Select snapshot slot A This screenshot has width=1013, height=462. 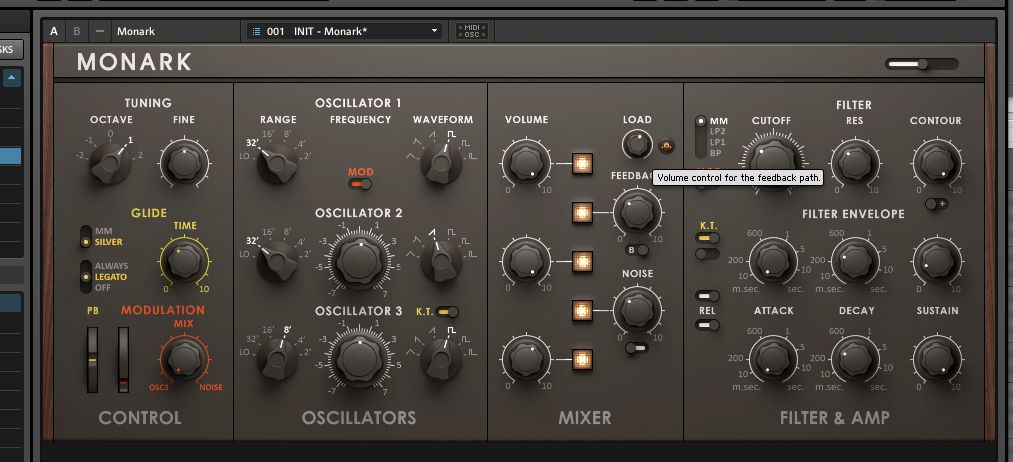(54, 31)
